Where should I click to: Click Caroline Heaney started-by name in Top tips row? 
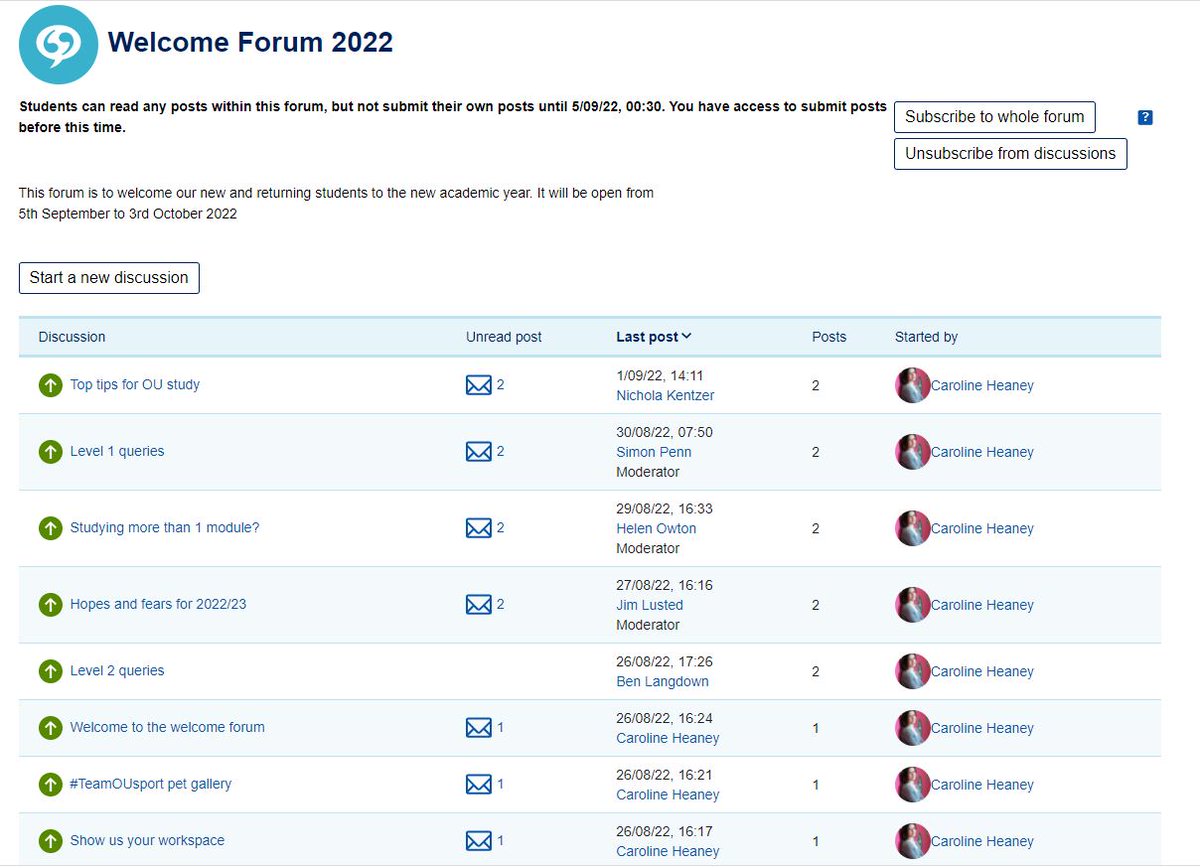(982, 386)
